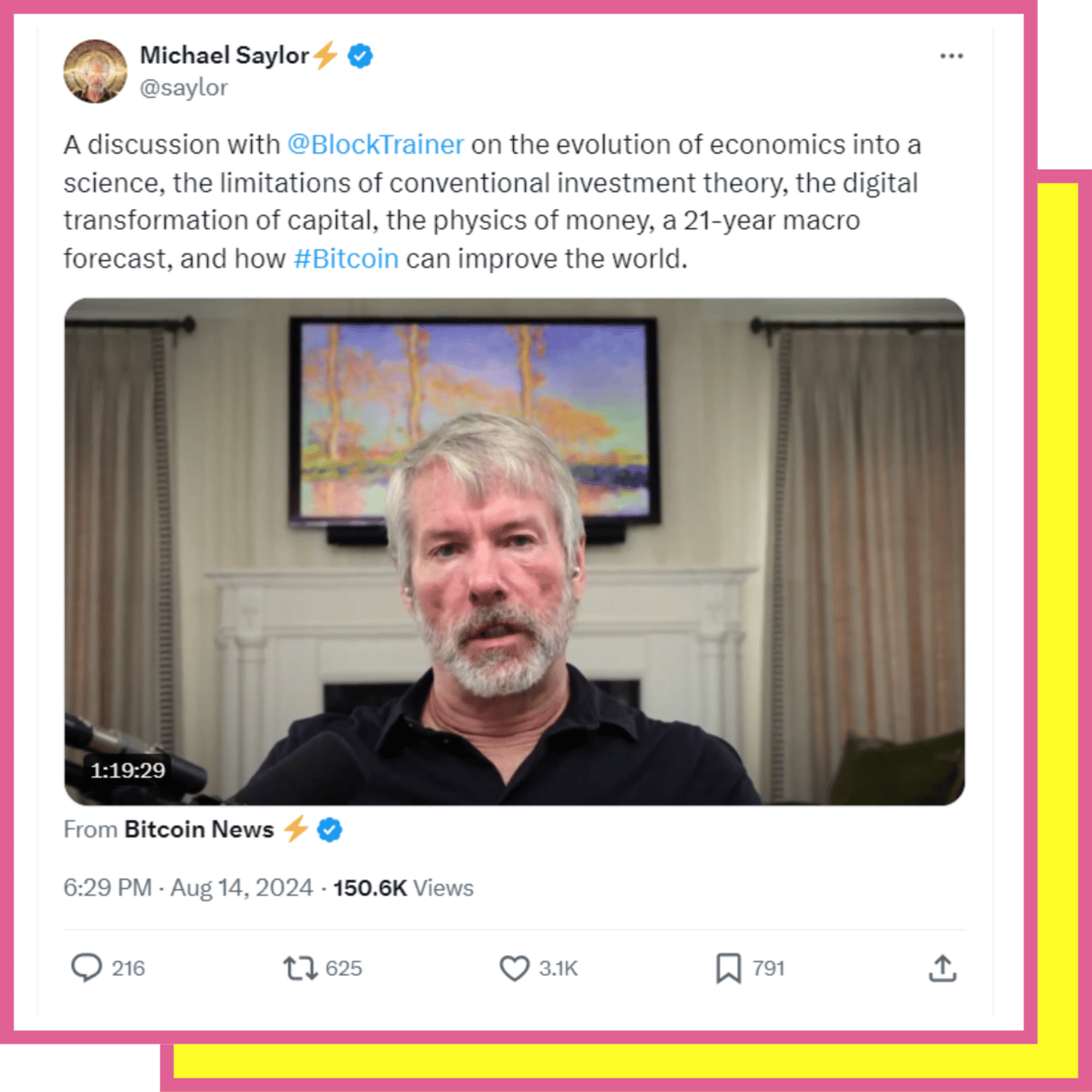Open the Bitcoin News source link
The width and height of the screenshot is (1092, 1092).
pyautogui.click(x=199, y=830)
